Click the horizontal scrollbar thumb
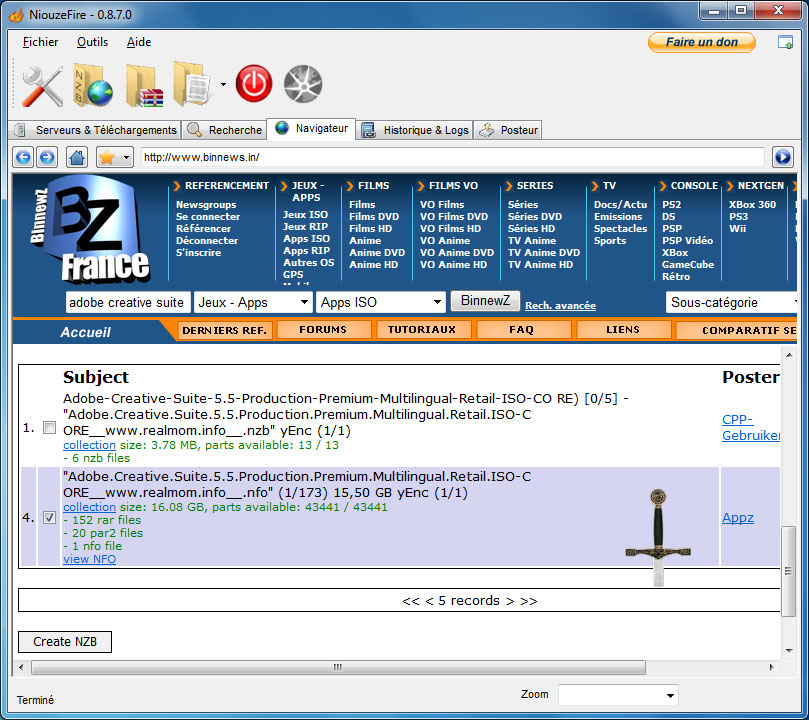The height and width of the screenshot is (720, 809). click(338, 667)
